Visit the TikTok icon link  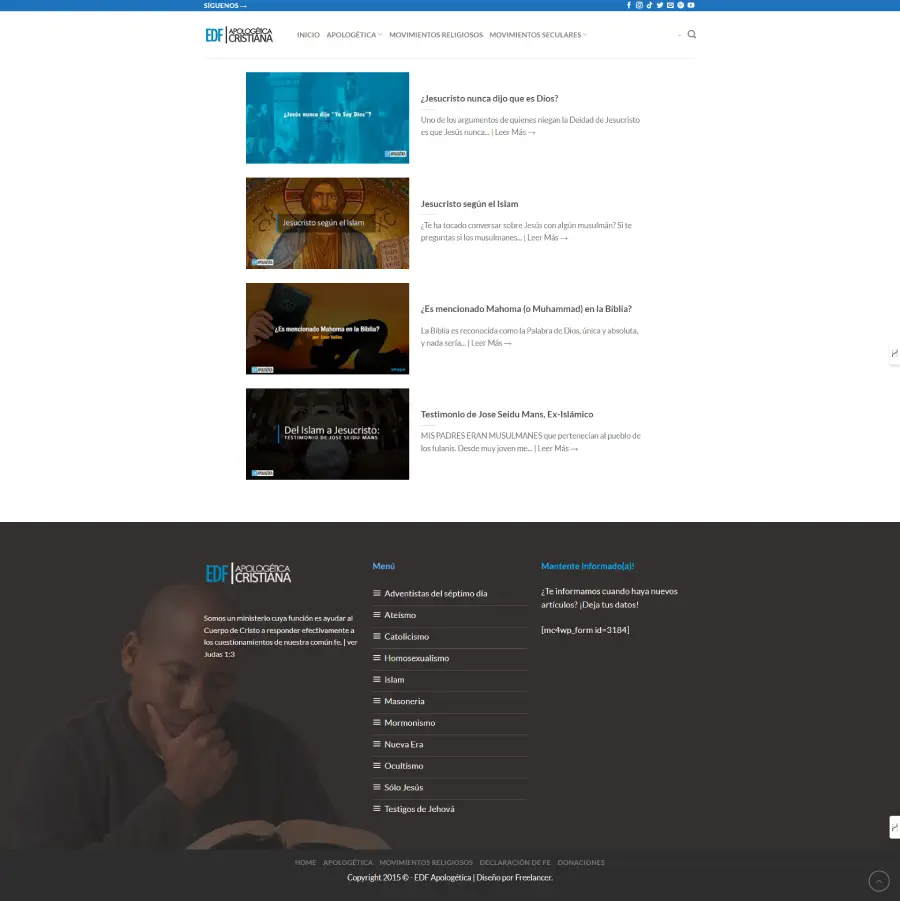coord(649,5)
